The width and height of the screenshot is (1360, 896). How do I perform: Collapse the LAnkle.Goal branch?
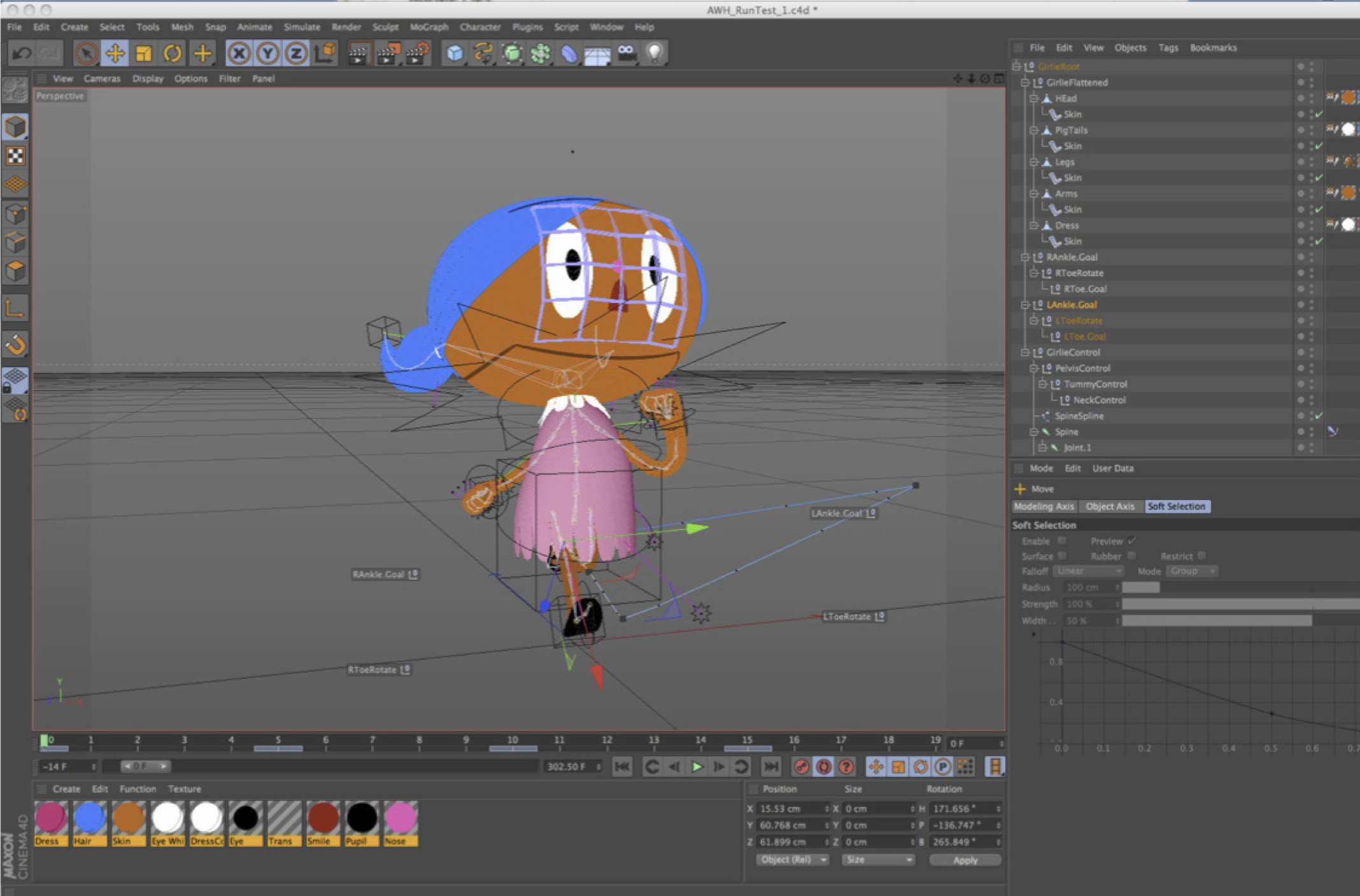pos(1024,305)
